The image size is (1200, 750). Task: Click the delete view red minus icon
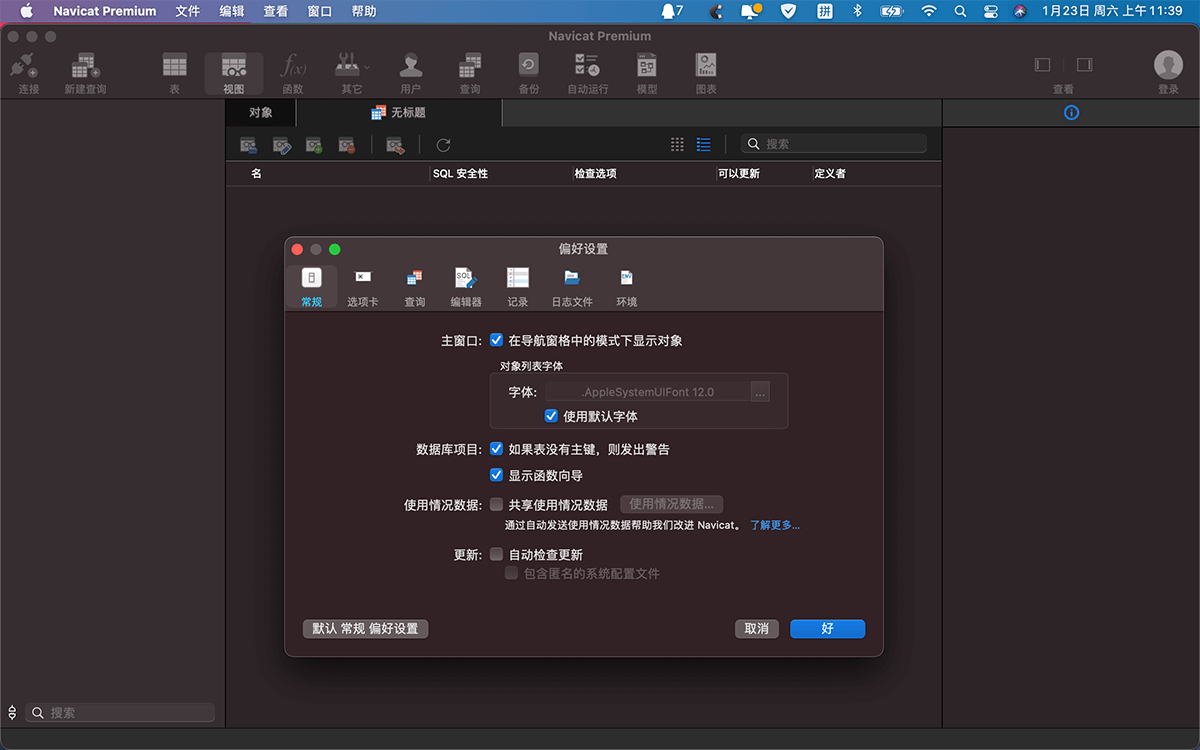coord(346,145)
